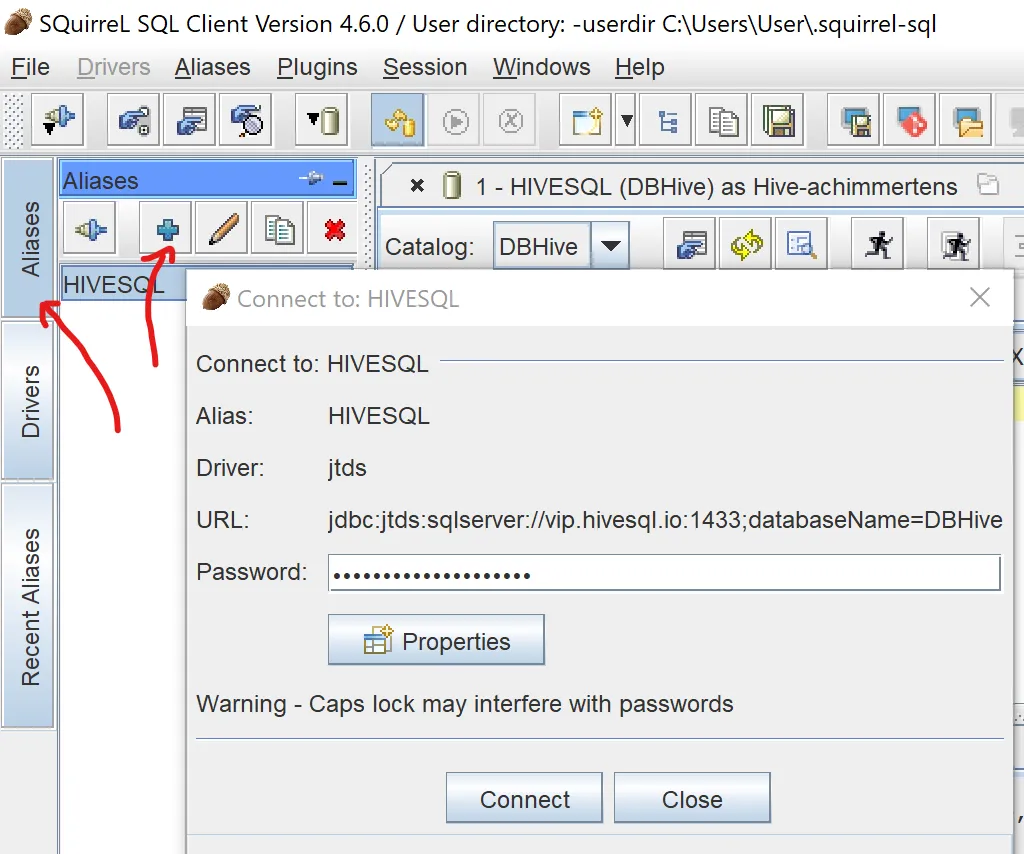Click the document copy icon in main toolbar
The image size is (1024, 854).
(722, 119)
